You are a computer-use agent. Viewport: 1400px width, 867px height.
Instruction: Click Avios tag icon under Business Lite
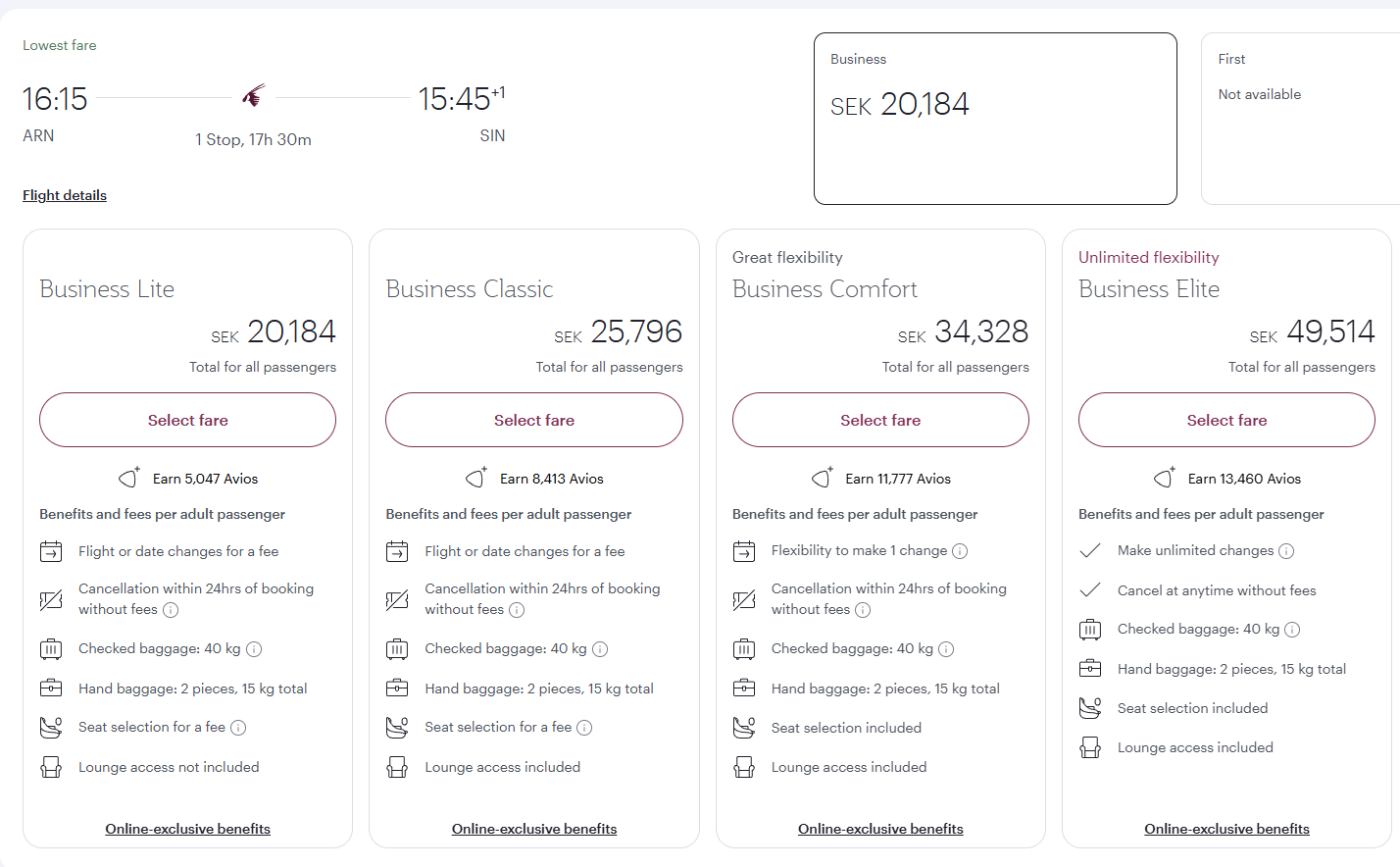129,478
